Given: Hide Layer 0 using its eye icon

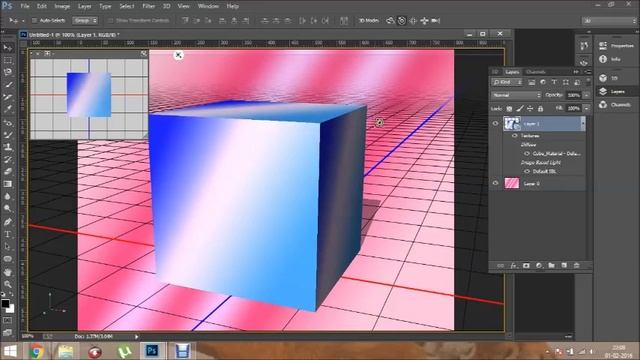Looking at the screenshot, I should 496,183.
